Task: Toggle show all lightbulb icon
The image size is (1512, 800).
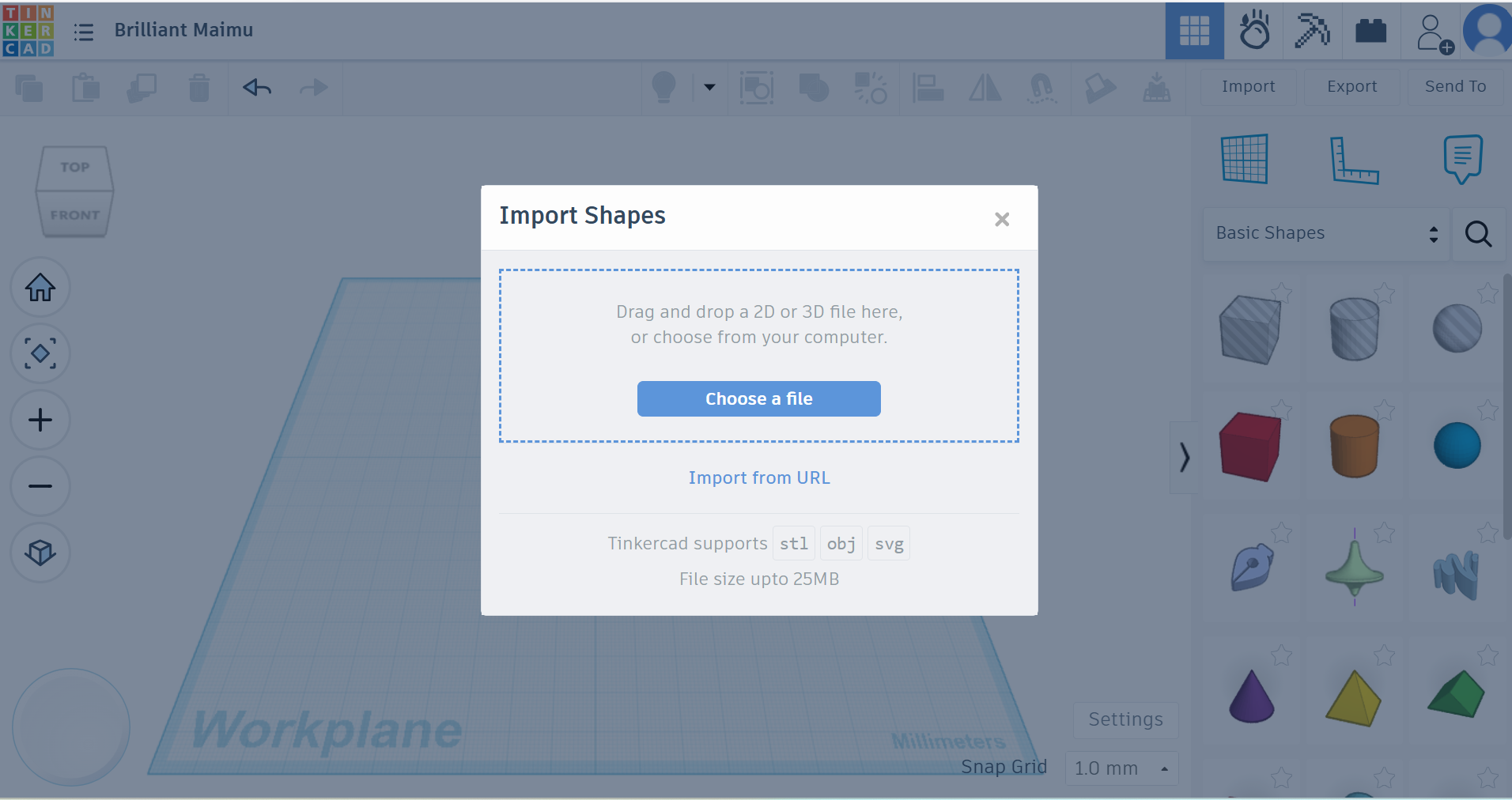Action: (663, 87)
